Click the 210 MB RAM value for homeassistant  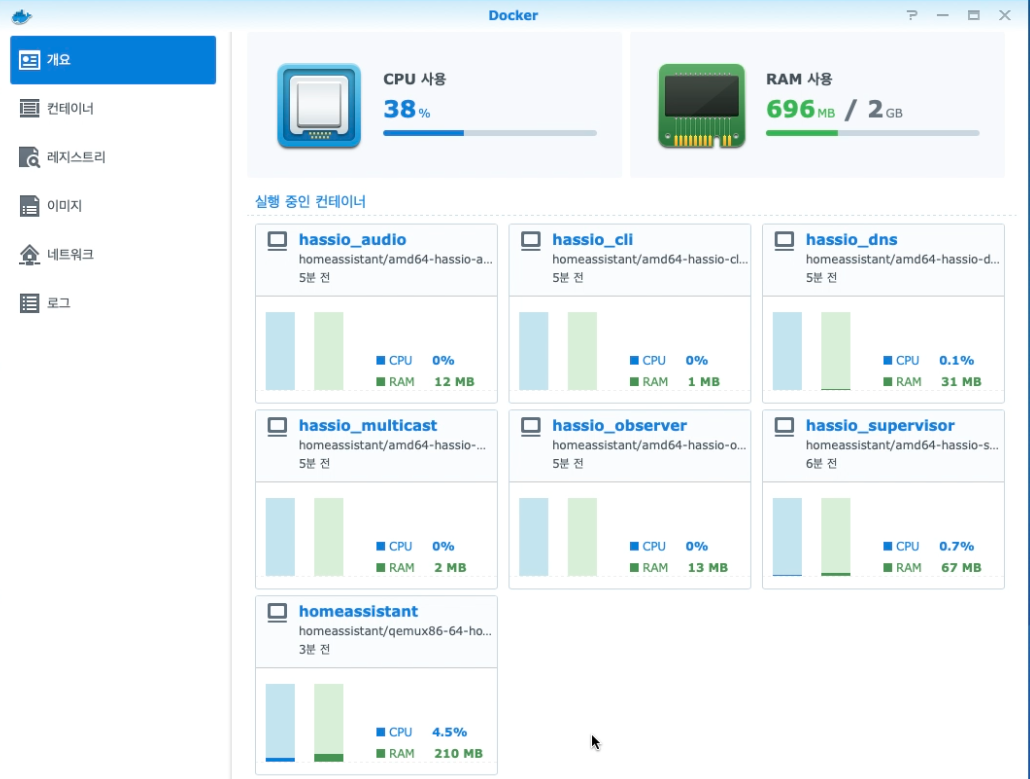pyautogui.click(x=458, y=753)
